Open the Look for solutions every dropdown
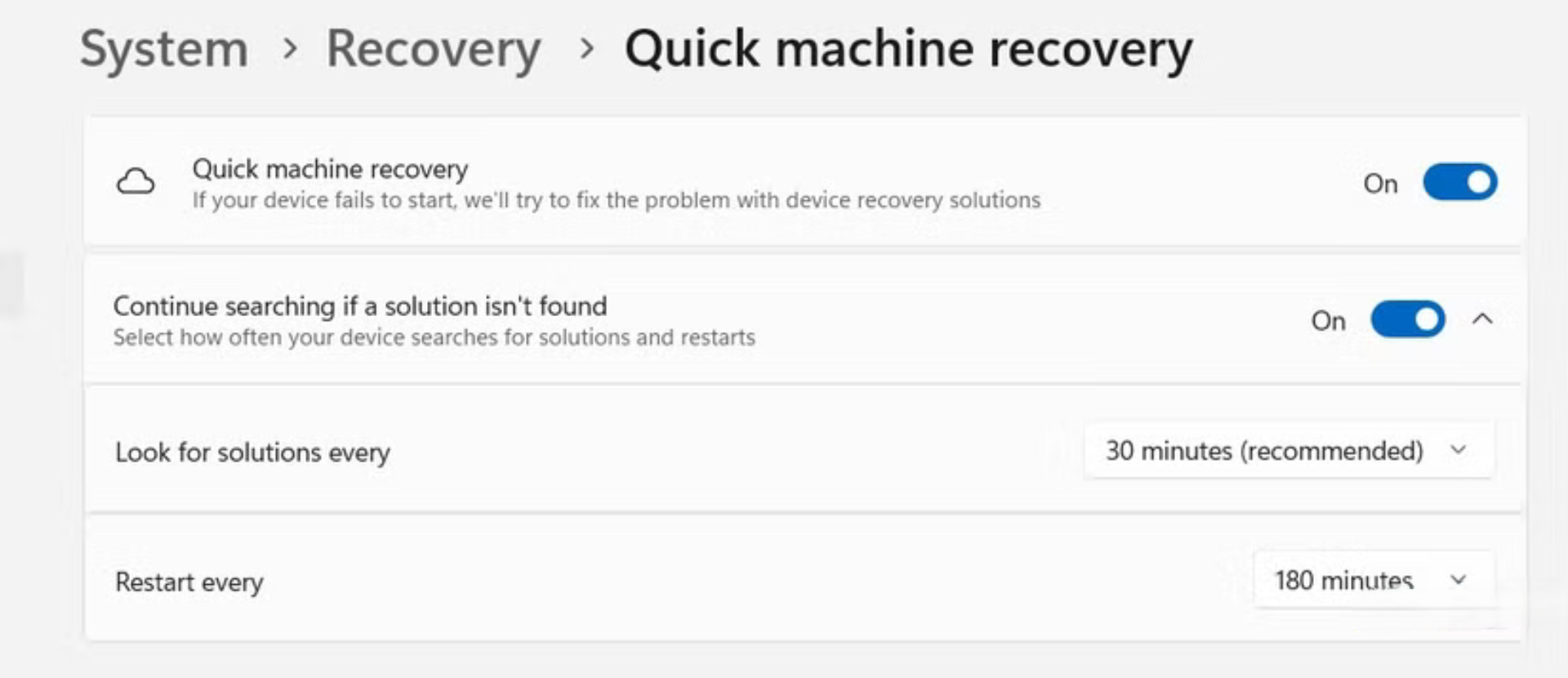The image size is (1568, 678). coord(1289,450)
